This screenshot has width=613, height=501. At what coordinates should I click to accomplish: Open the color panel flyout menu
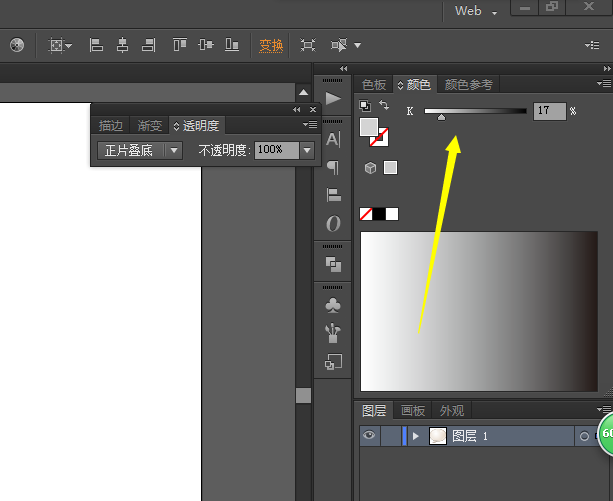coord(604,83)
